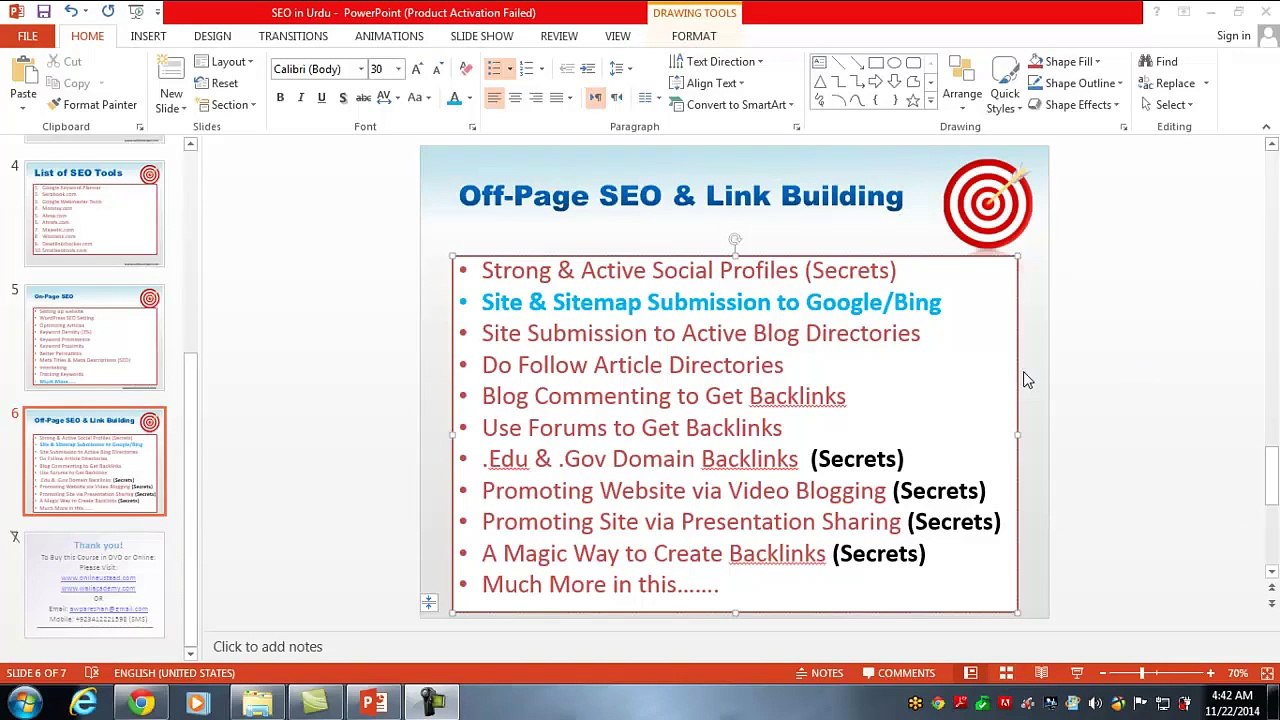Viewport: 1280px width, 720px height.
Task: Switch to Reading View
Action: tap(1041, 673)
